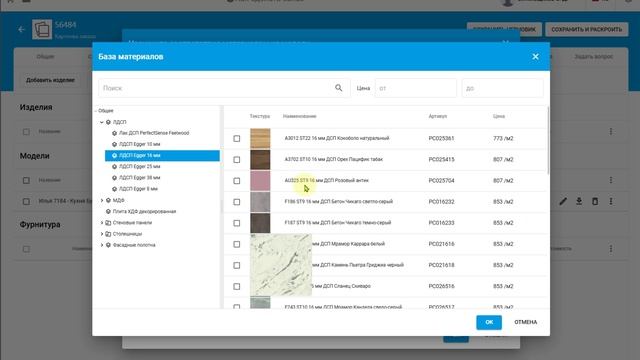Toggle checkbox of Илья 7184 model row

click(x=26, y=201)
